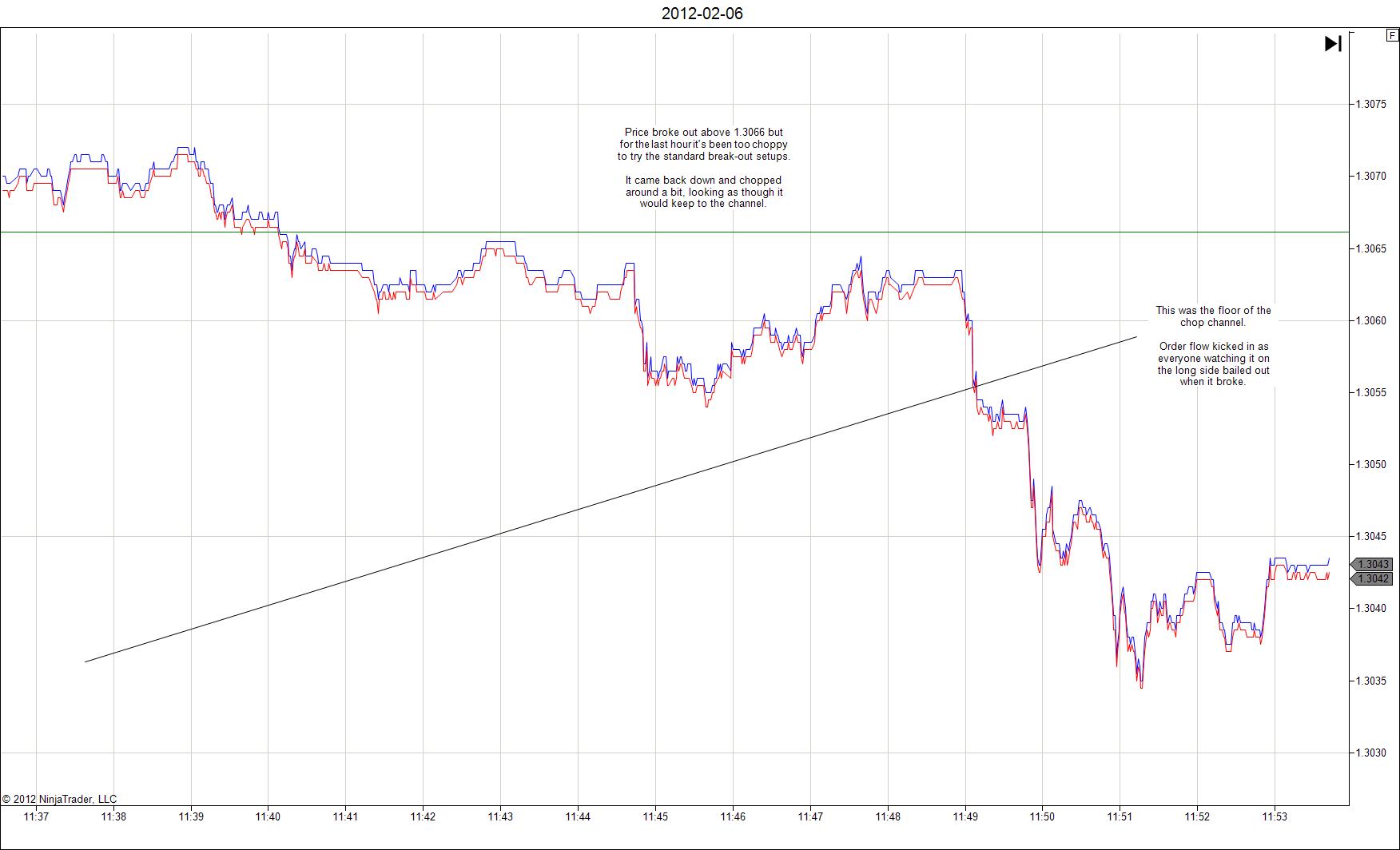The height and width of the screenshot is (850, 1400).
Task: Click the 11:53 time axis label
Action: [1275, 816]
